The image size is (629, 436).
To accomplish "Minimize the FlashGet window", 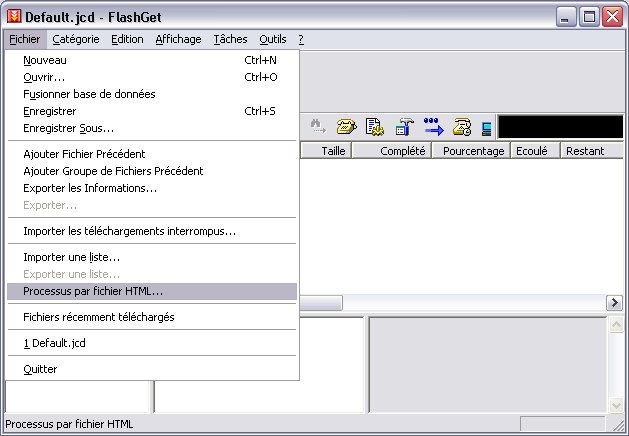I will tap(566, 17).
